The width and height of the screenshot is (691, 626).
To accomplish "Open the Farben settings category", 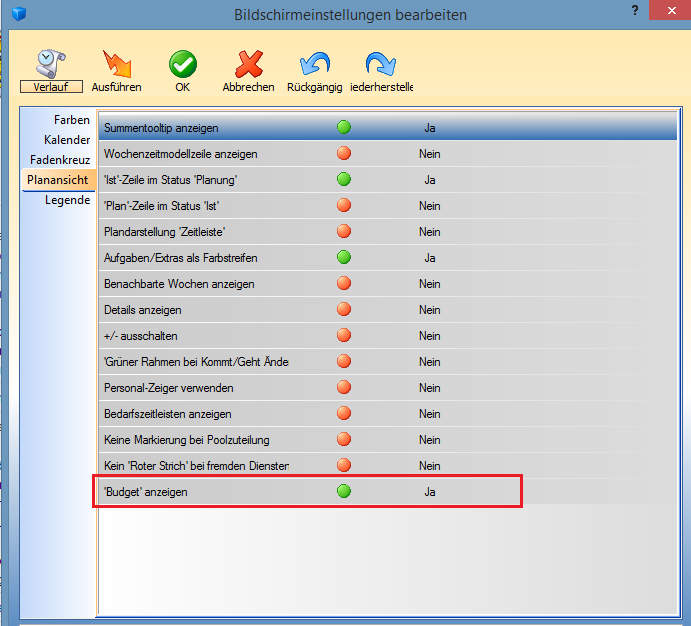I will 72,120.
